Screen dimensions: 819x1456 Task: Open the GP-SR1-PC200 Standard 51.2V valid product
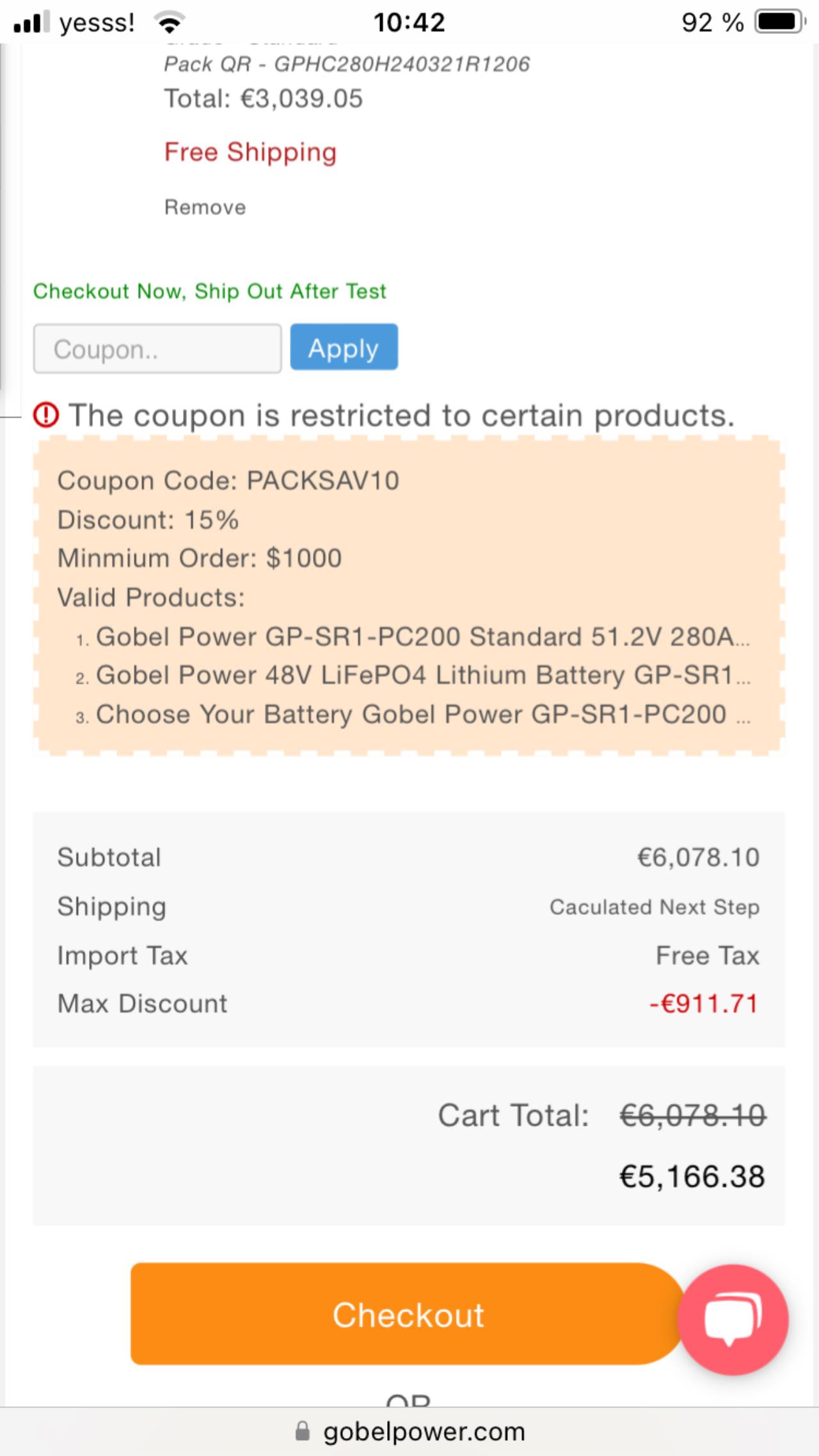pyautogui.click(x=423, y=637)
